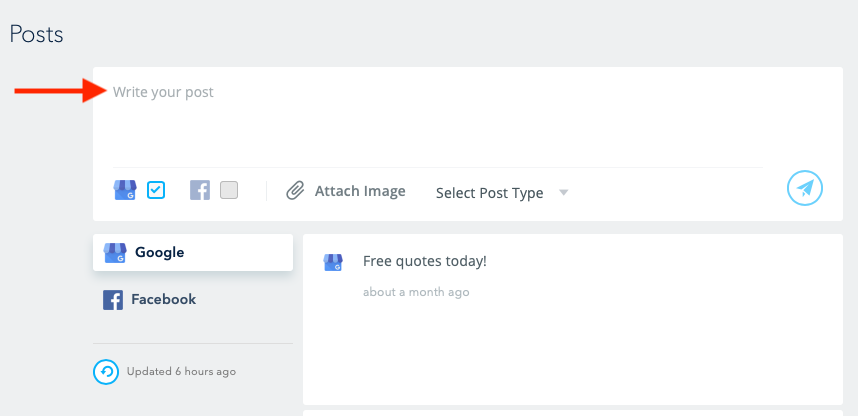This screenshot has height=416, width=858.
Task: Click the Facebook icon in composer toolbar
Action: [200, 190]
